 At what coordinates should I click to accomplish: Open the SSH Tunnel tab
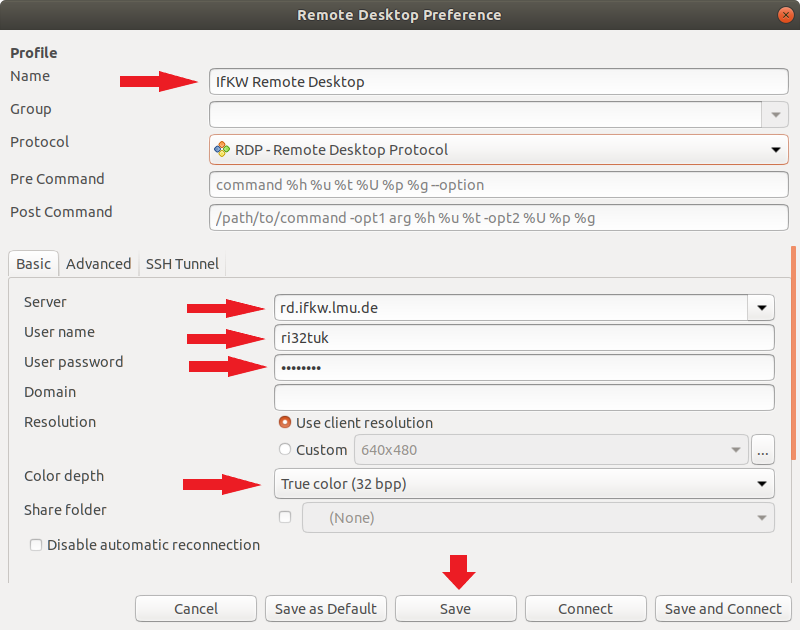[182, 264]
